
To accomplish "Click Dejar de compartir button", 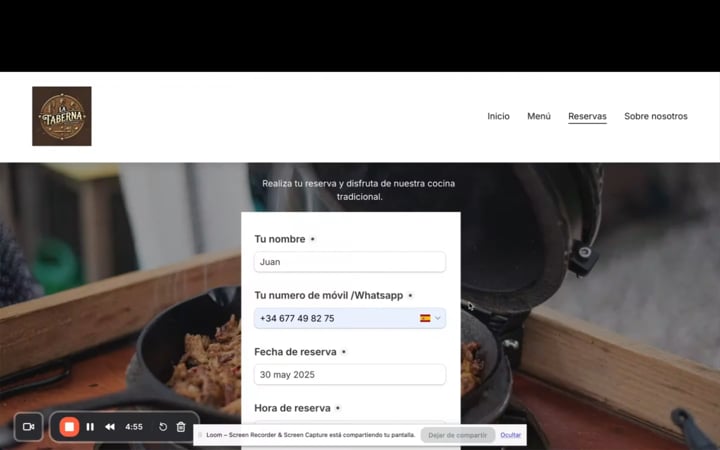I will pos(457,435).
